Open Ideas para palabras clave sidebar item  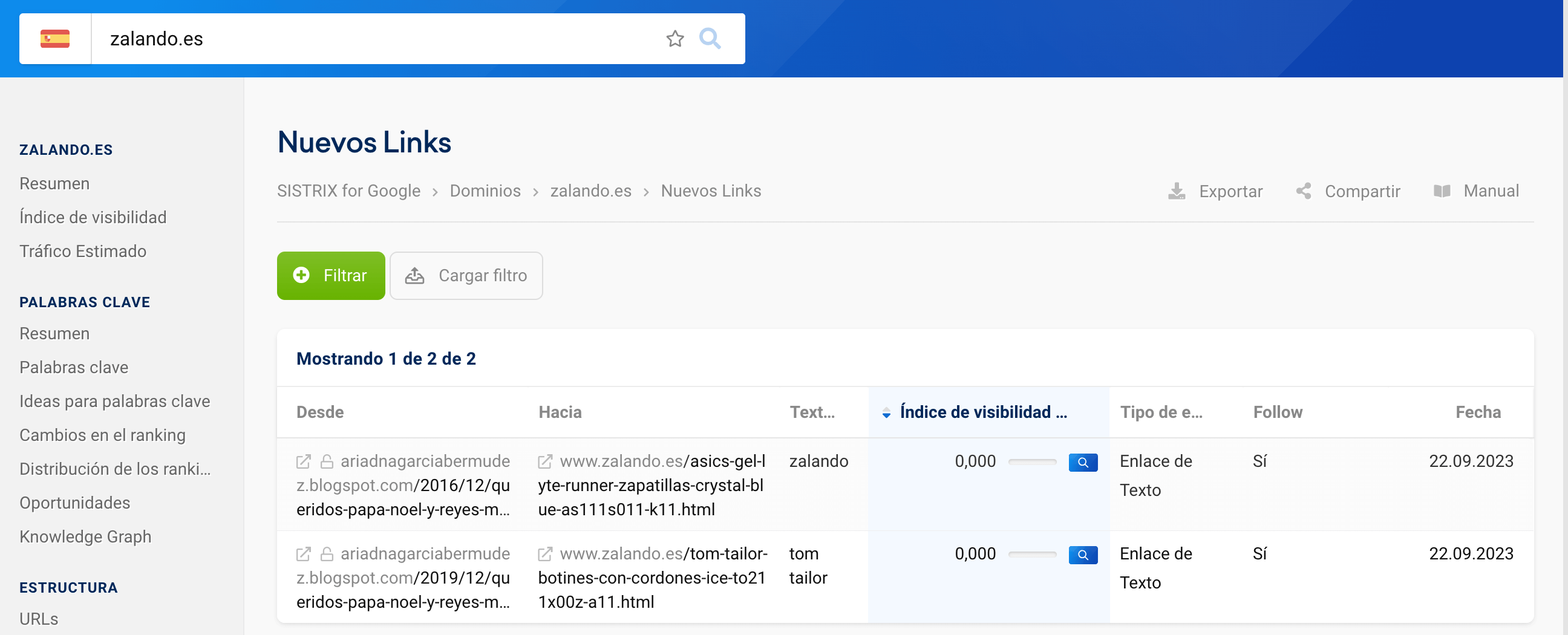pos(114,401)
